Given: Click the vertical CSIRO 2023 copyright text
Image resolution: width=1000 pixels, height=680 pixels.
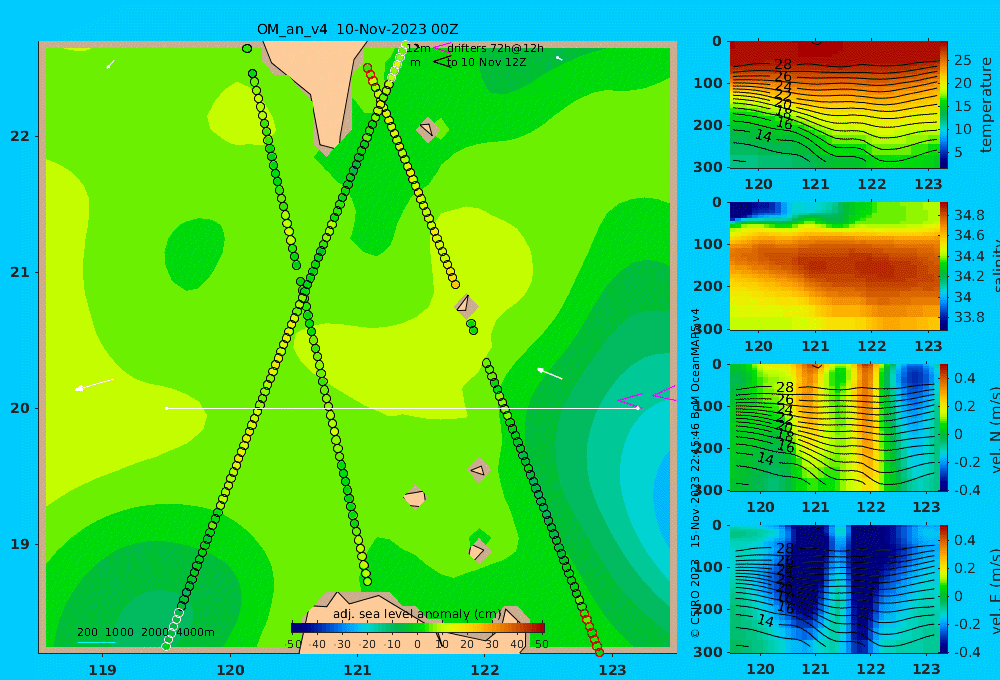Looking at the screenshot, I should 695,599.
